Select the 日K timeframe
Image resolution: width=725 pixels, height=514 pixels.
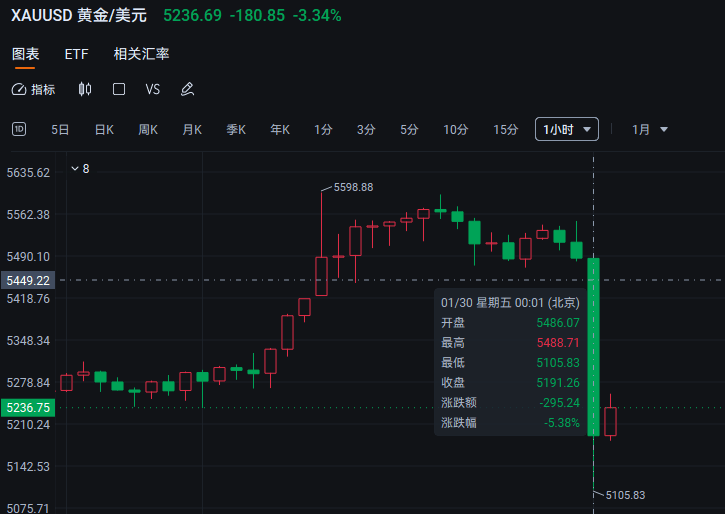click(x=104, y=129)
